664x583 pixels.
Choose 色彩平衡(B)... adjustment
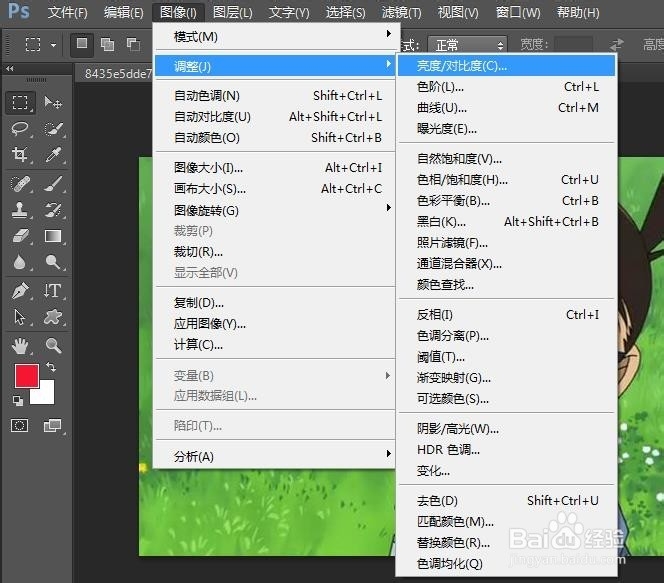(506, 201)
